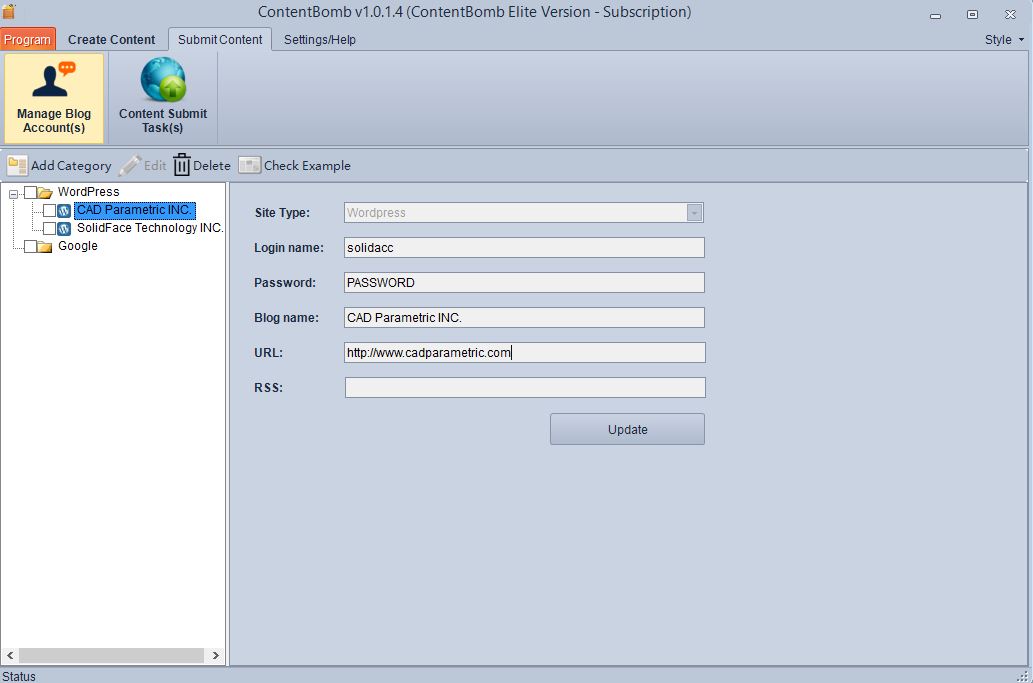Screen dimensions: 1033x683
Task: Click the tree panel horizontal scrollbar
Action: click(x=112, y=656)
